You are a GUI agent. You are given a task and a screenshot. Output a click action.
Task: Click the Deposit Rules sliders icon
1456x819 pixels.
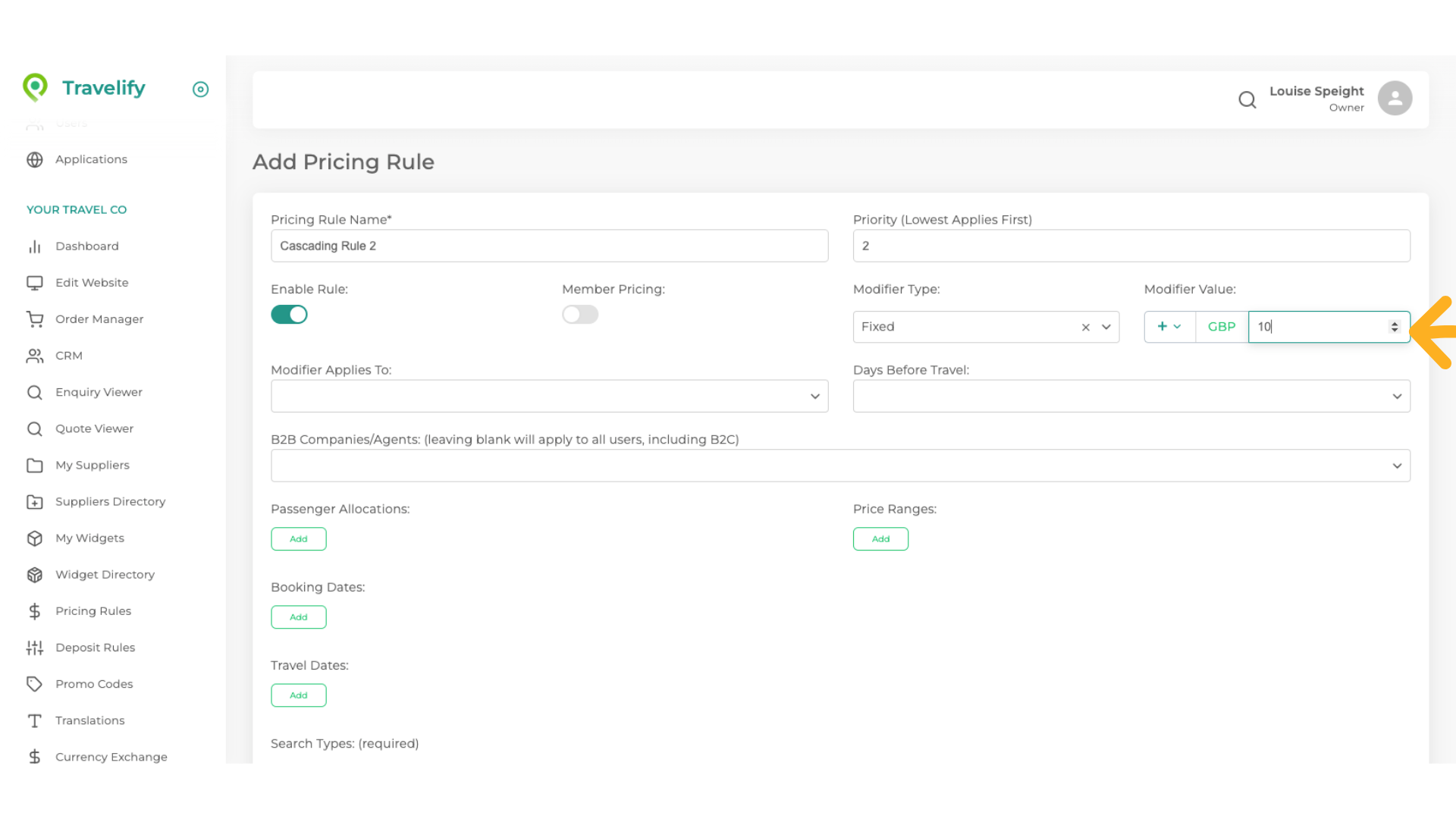pyautogui.click(x=35, y=648)
